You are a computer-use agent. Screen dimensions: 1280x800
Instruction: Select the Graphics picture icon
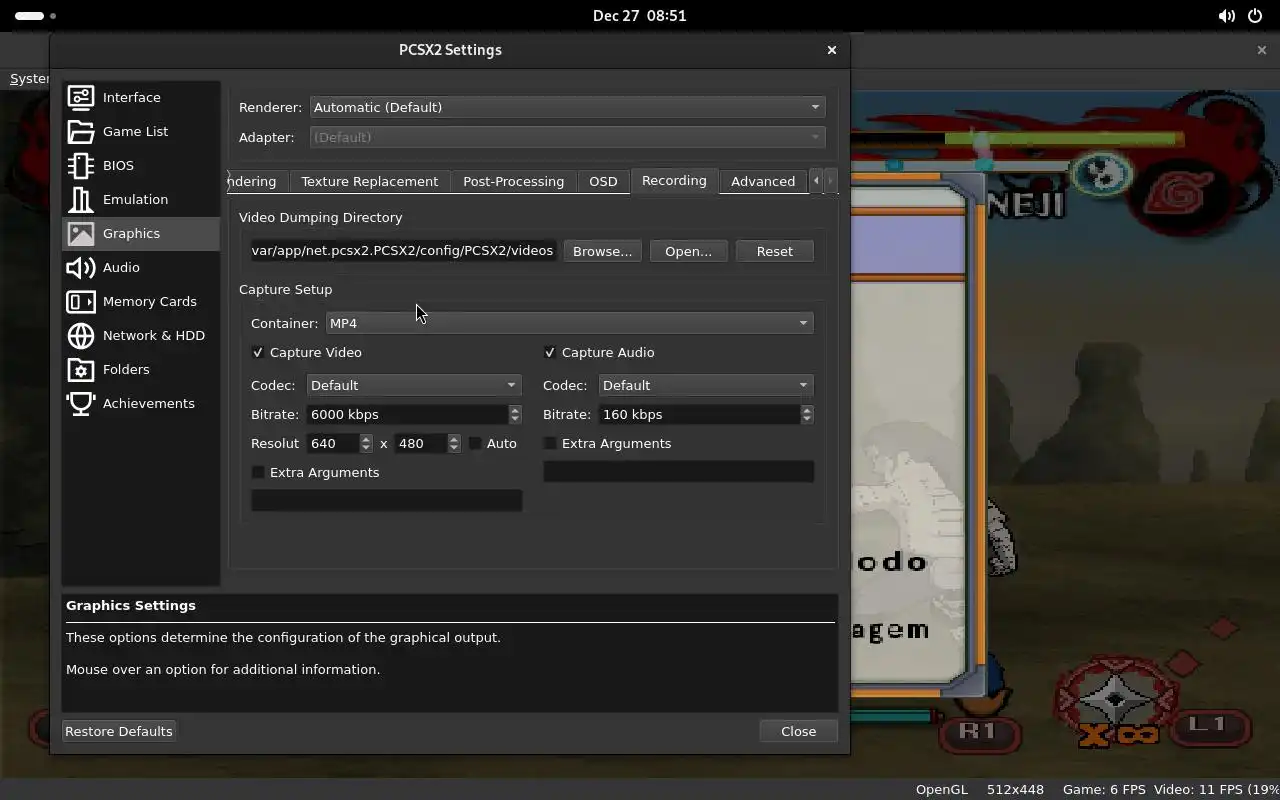tap(81, 233)
